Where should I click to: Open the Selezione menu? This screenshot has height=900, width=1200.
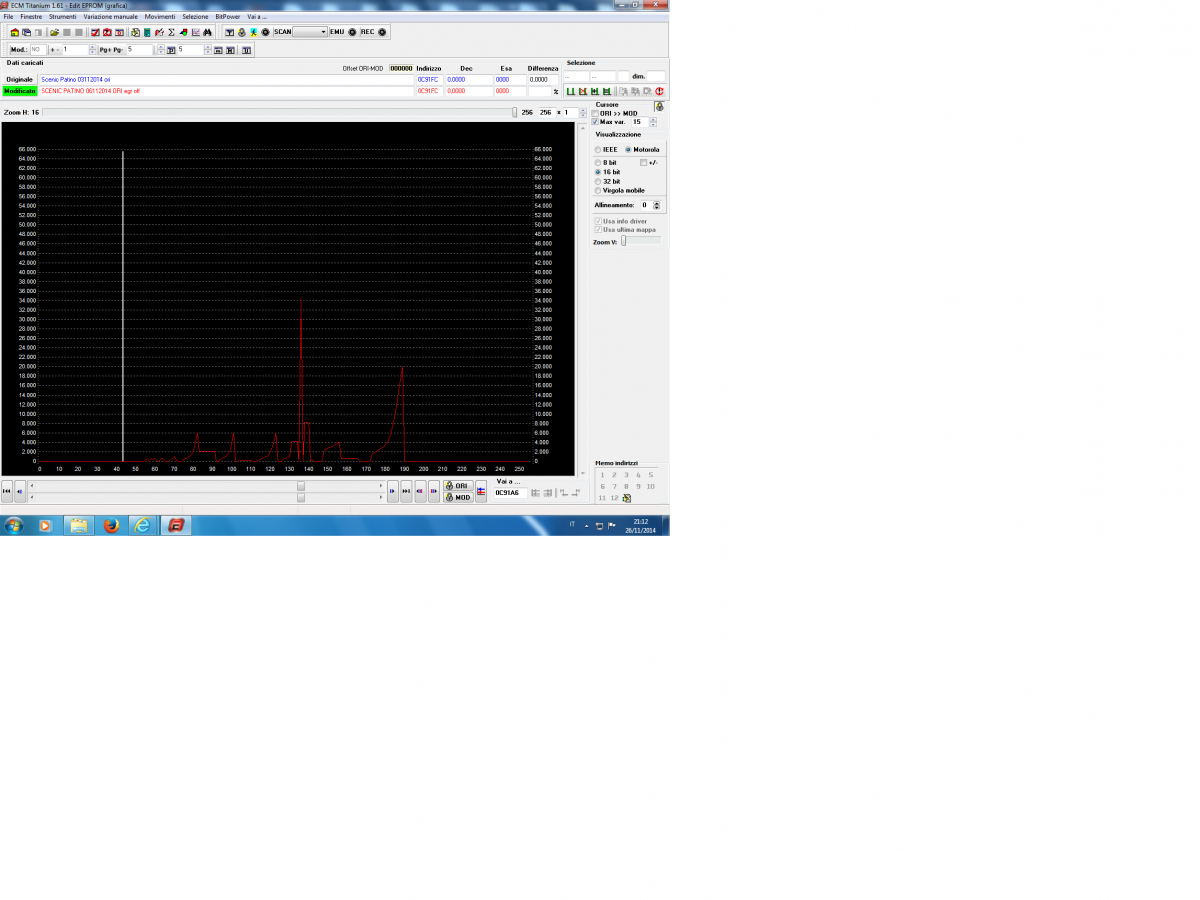click(x=195, y=17)
